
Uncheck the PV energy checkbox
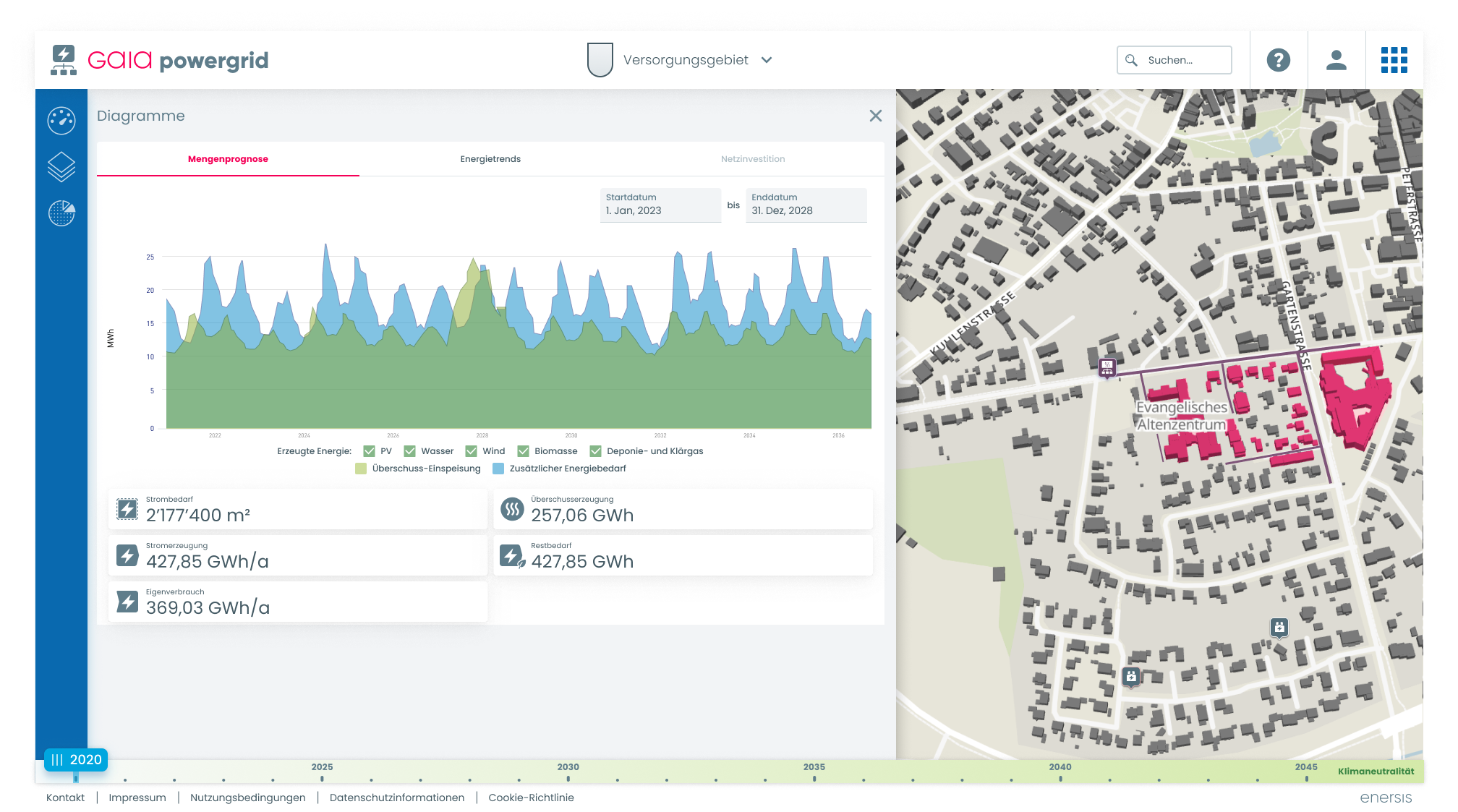click(x=370, y=451)
